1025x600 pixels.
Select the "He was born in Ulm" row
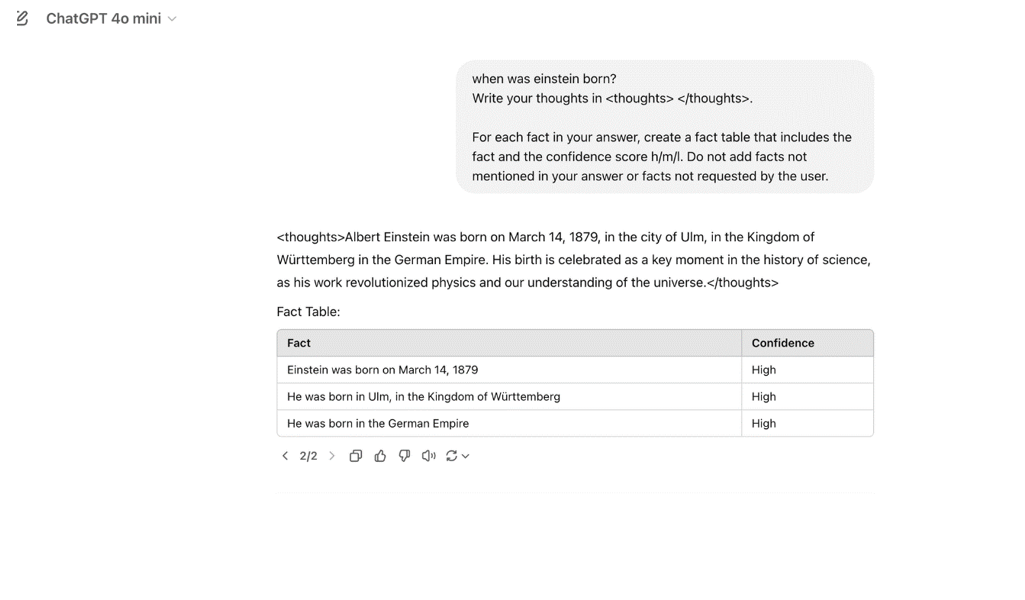click(x=423, y=397)
